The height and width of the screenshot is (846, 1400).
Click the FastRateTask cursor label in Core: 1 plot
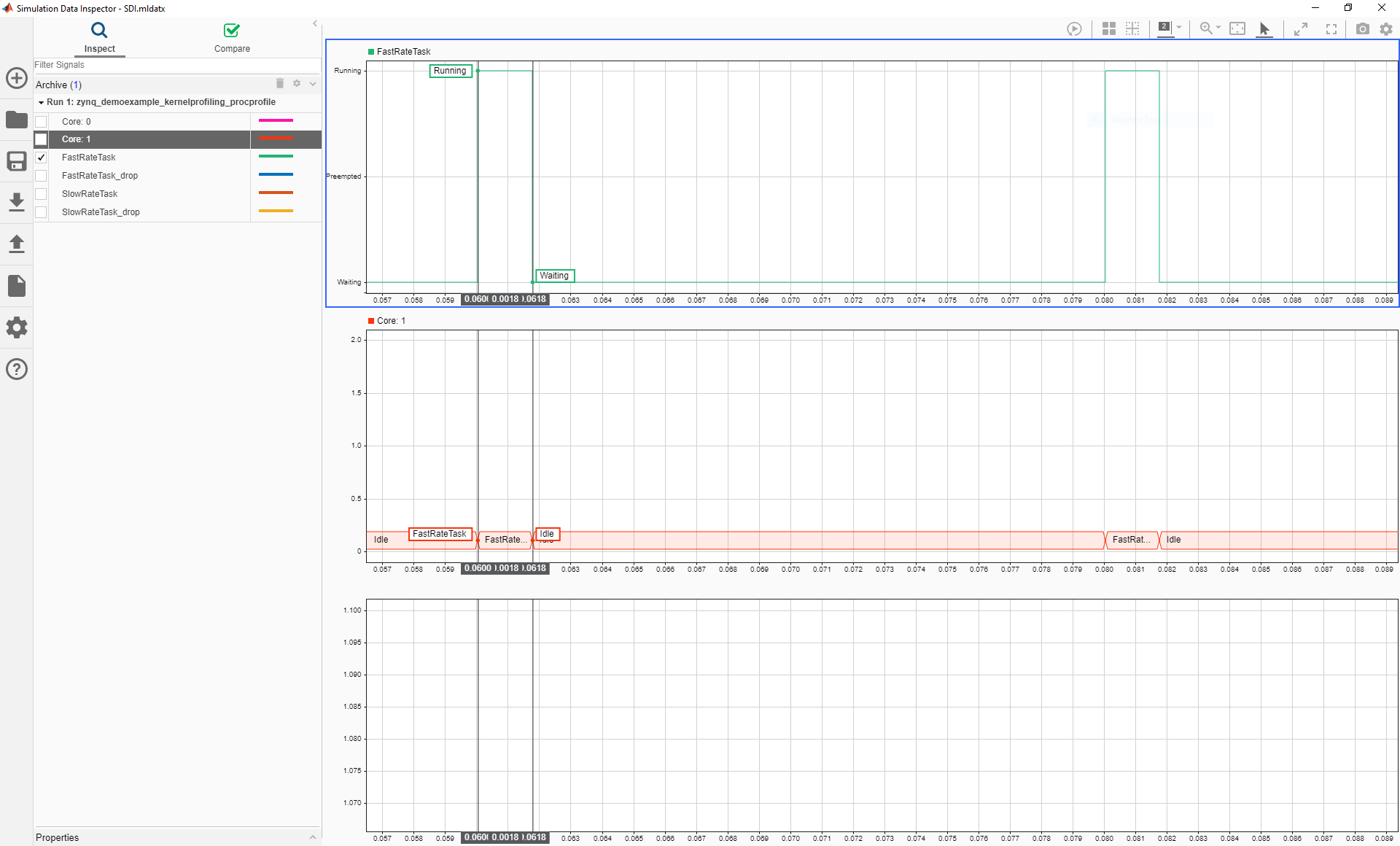click(440, 534)
